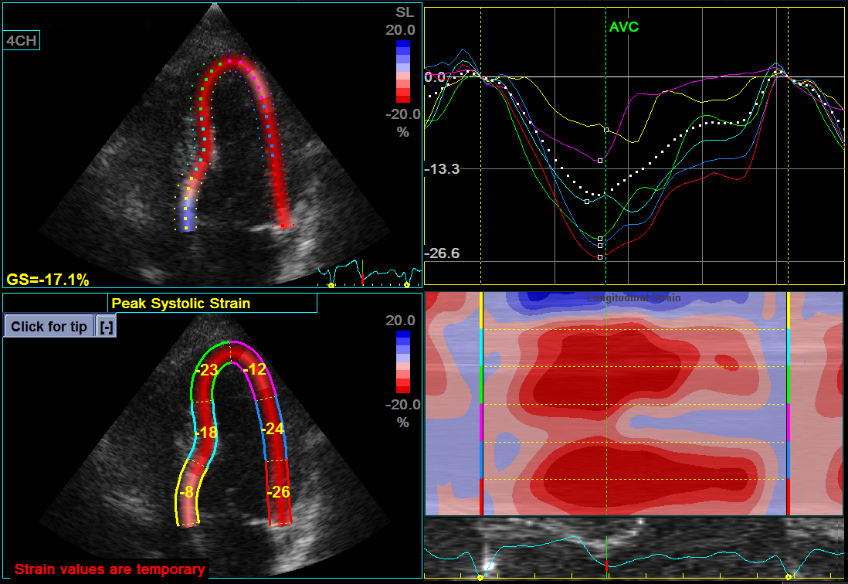Select the -12 strain segment value
This screenshot has height=584, width=848.
pyautogui.click(x=256, y=370)
